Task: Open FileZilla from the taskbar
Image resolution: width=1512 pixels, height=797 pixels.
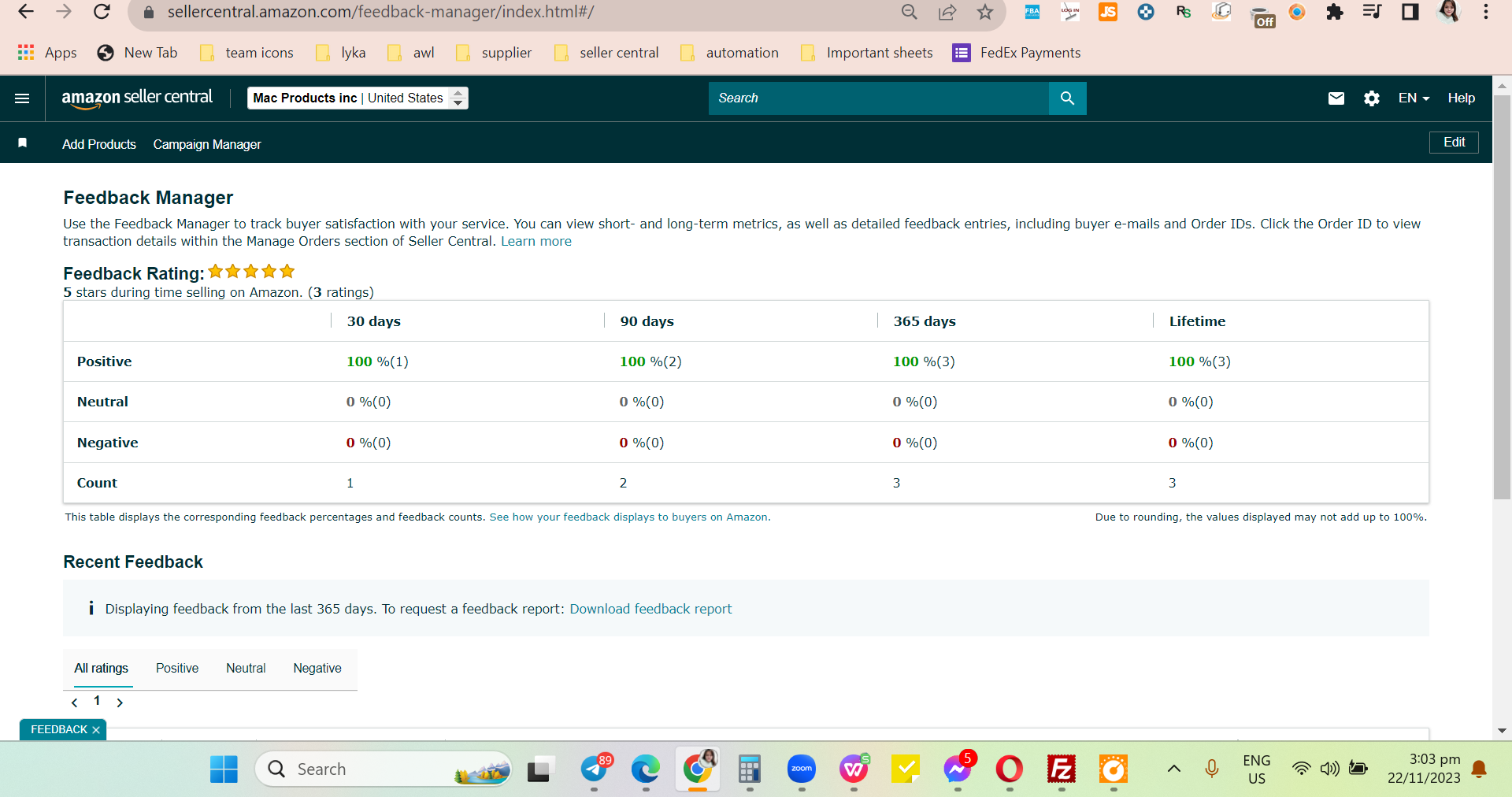Action: tap(1062, 769)
